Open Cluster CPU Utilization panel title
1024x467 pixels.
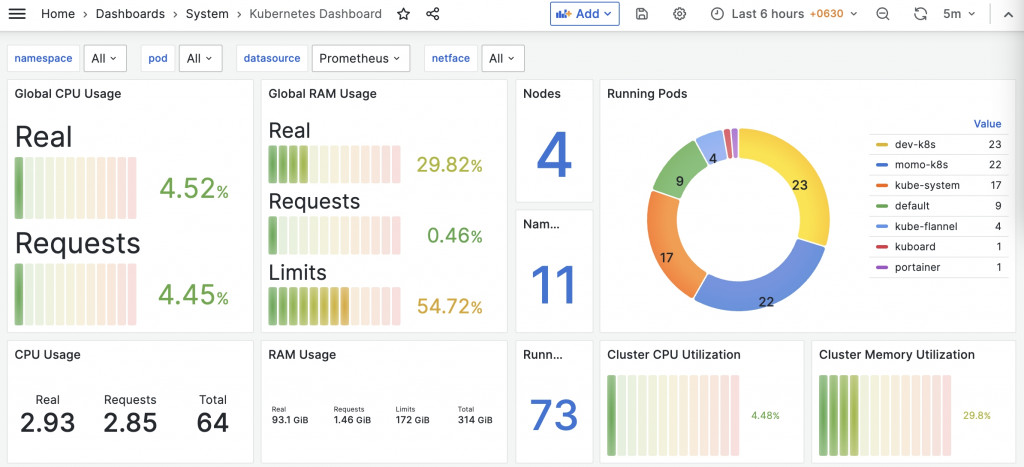[674, 355]
